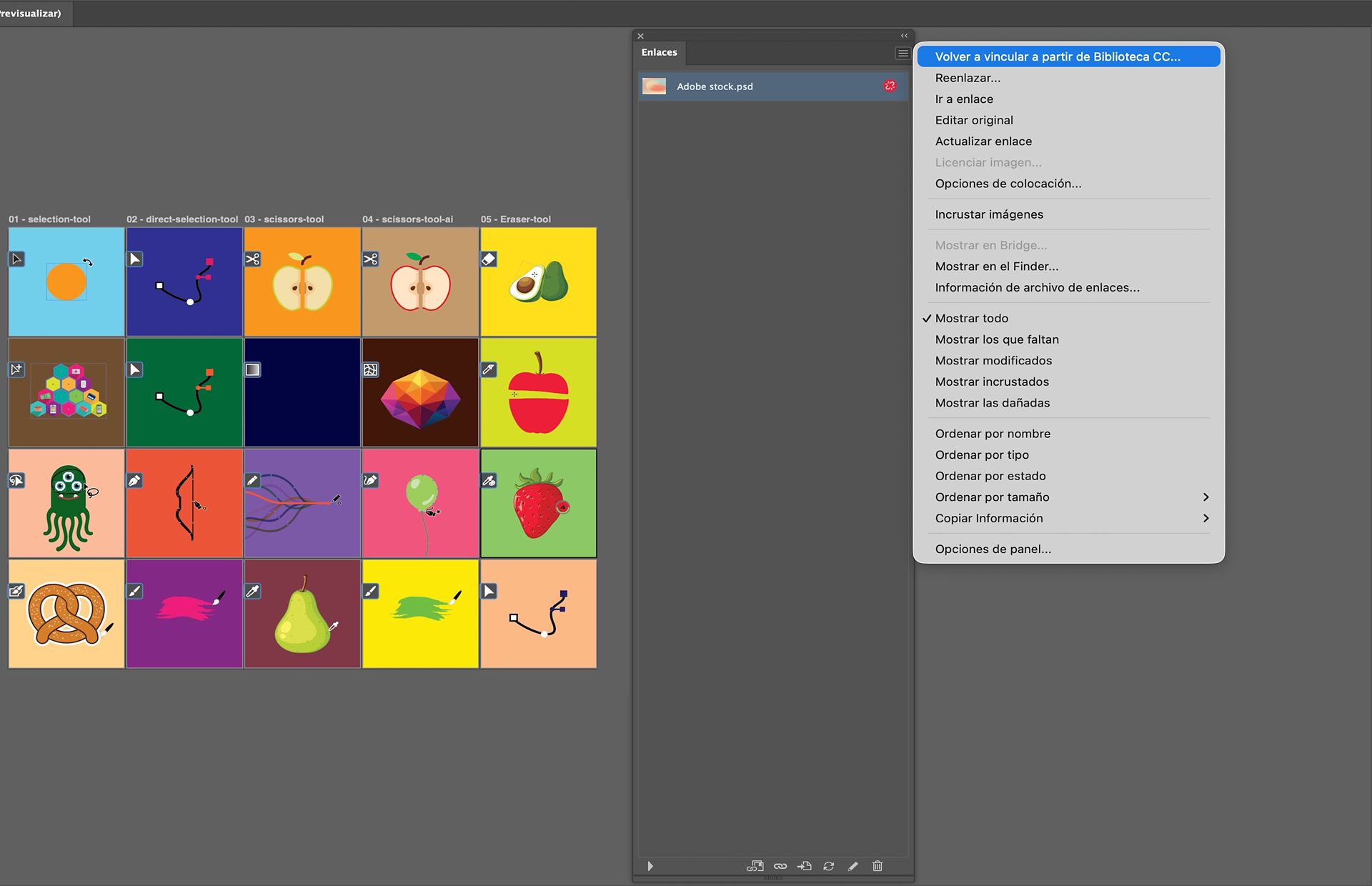
Task: Open Opciones de colocación...
Action: [x=1068, y=184]
